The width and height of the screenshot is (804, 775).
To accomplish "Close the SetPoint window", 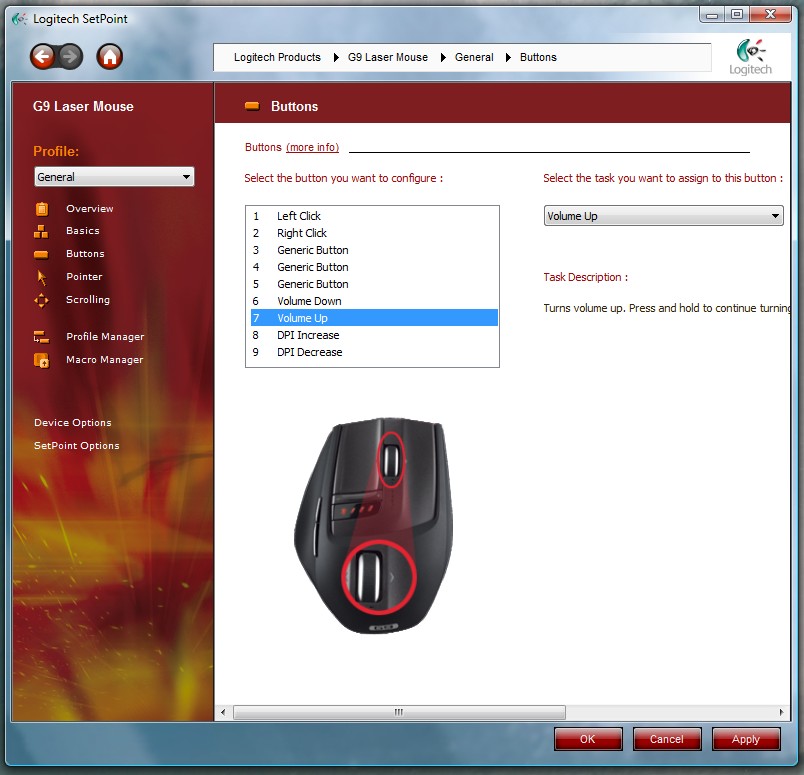I will click(770, 15).
